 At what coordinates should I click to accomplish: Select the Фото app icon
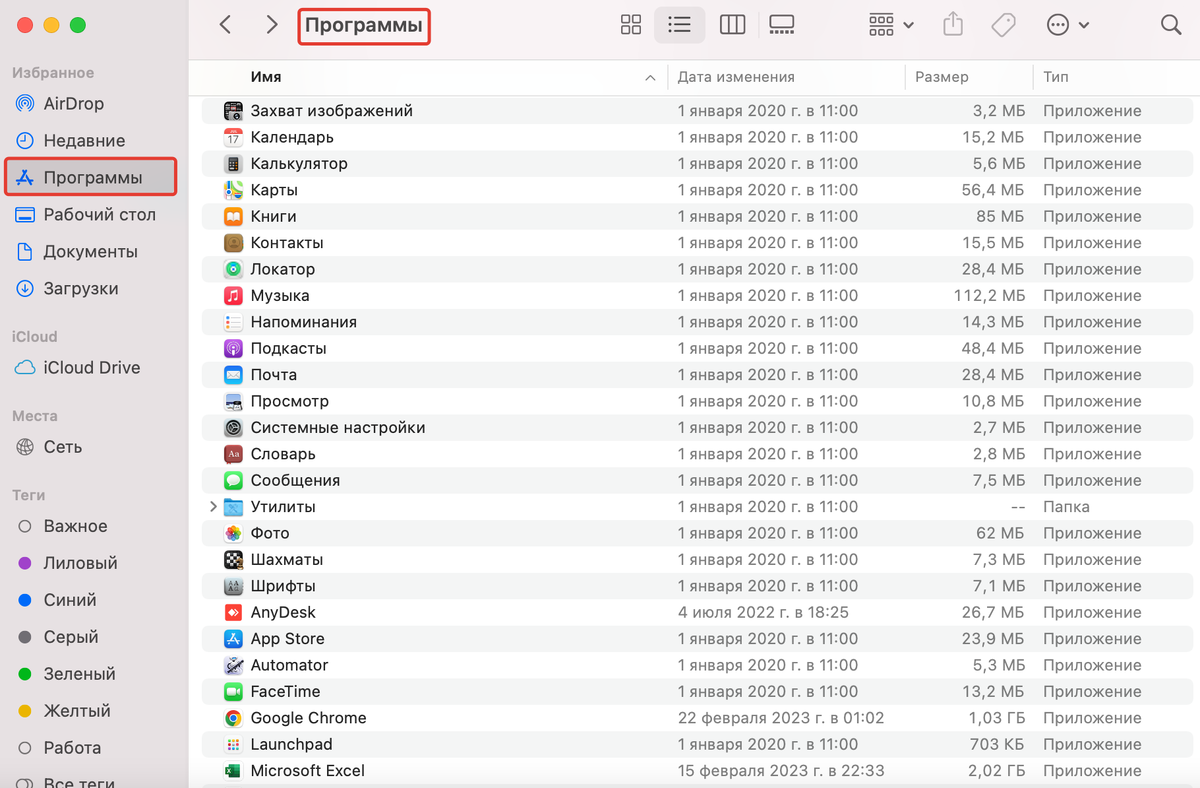point(233,533)
